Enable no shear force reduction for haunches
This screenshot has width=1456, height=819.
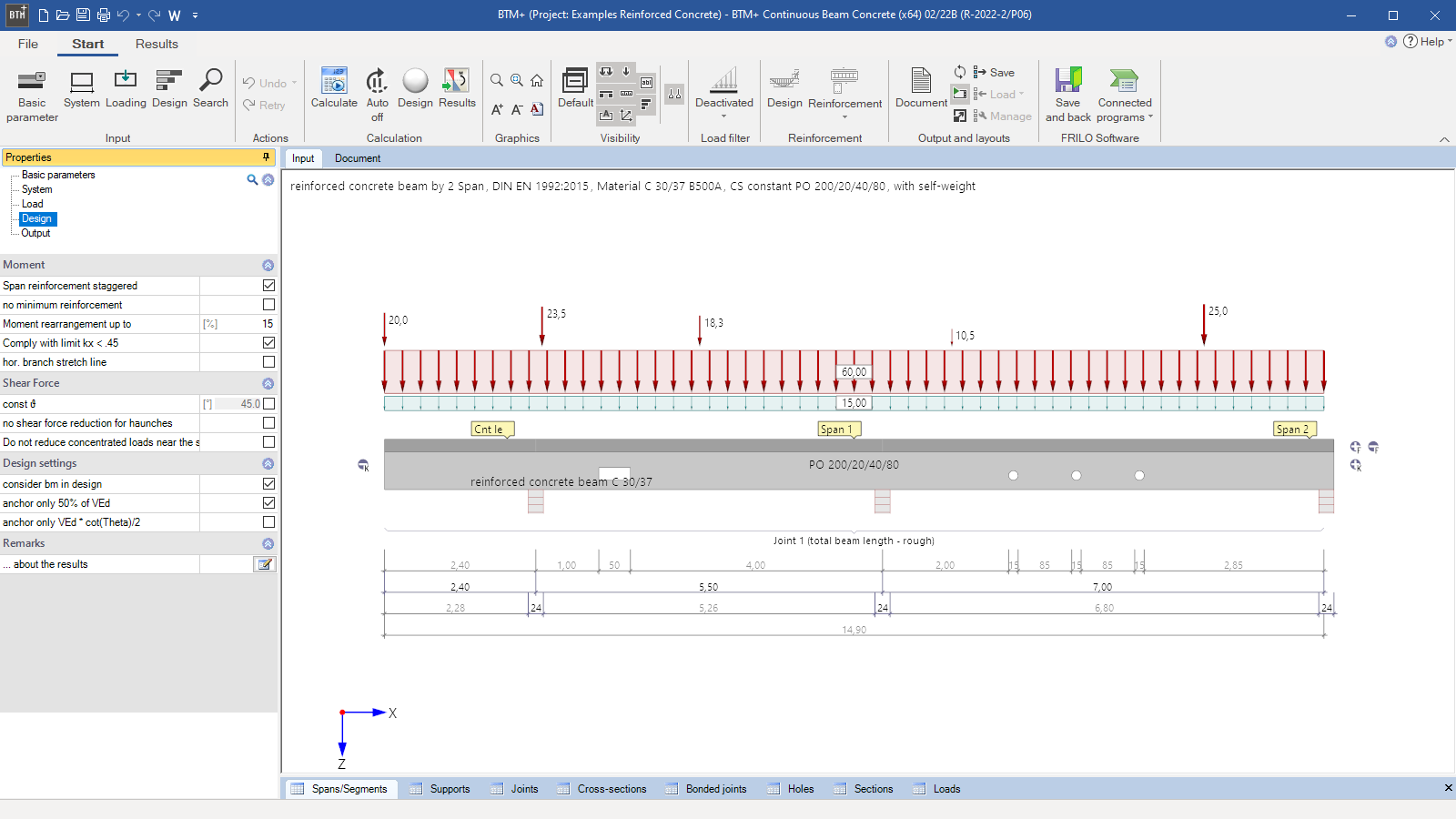click(268, 423)
